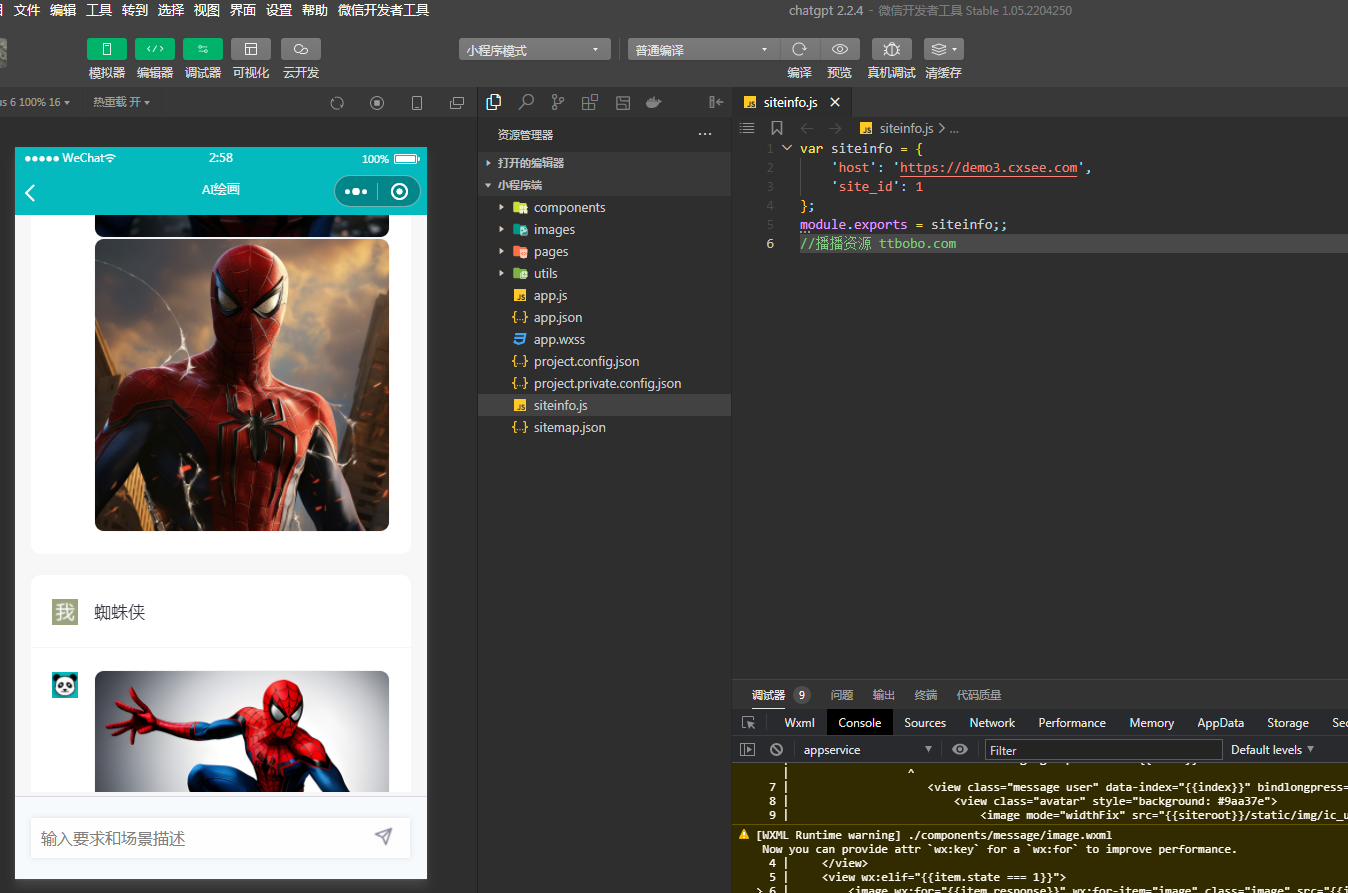
Task: Open the 设置 menu
Action: [279, 10]
